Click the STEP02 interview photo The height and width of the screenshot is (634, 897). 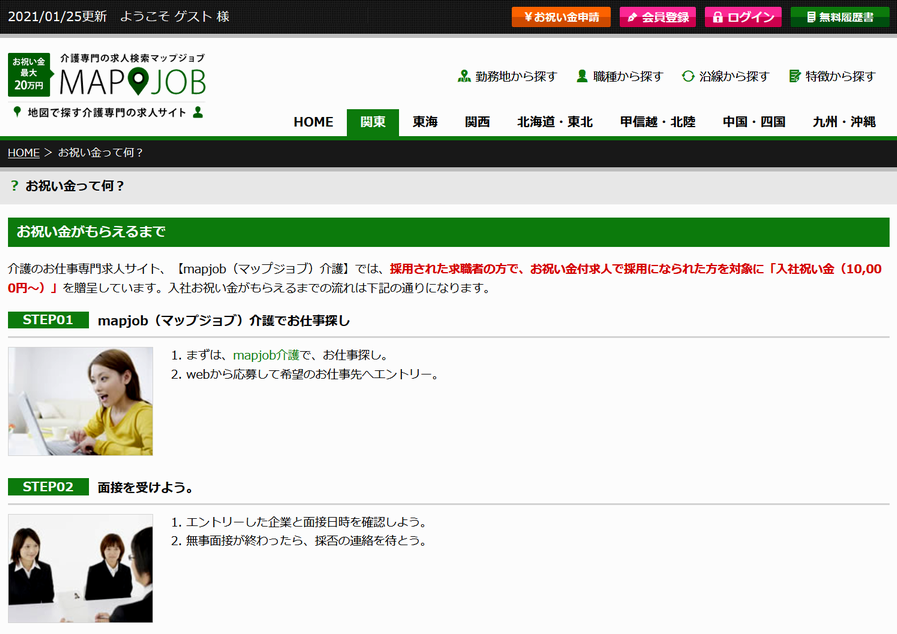click(x=80, y=568)
